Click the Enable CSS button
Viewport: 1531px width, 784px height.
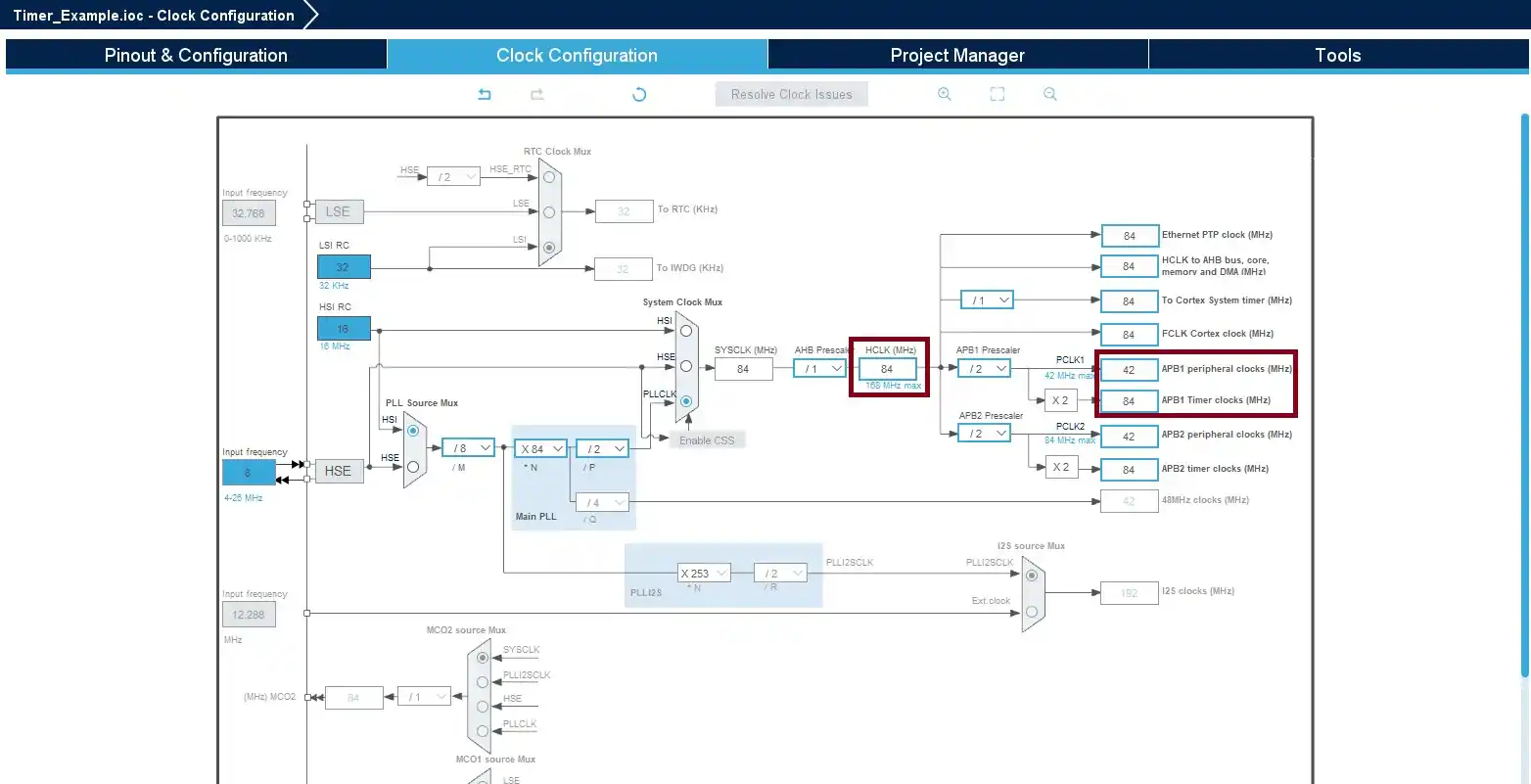(707, 439)
